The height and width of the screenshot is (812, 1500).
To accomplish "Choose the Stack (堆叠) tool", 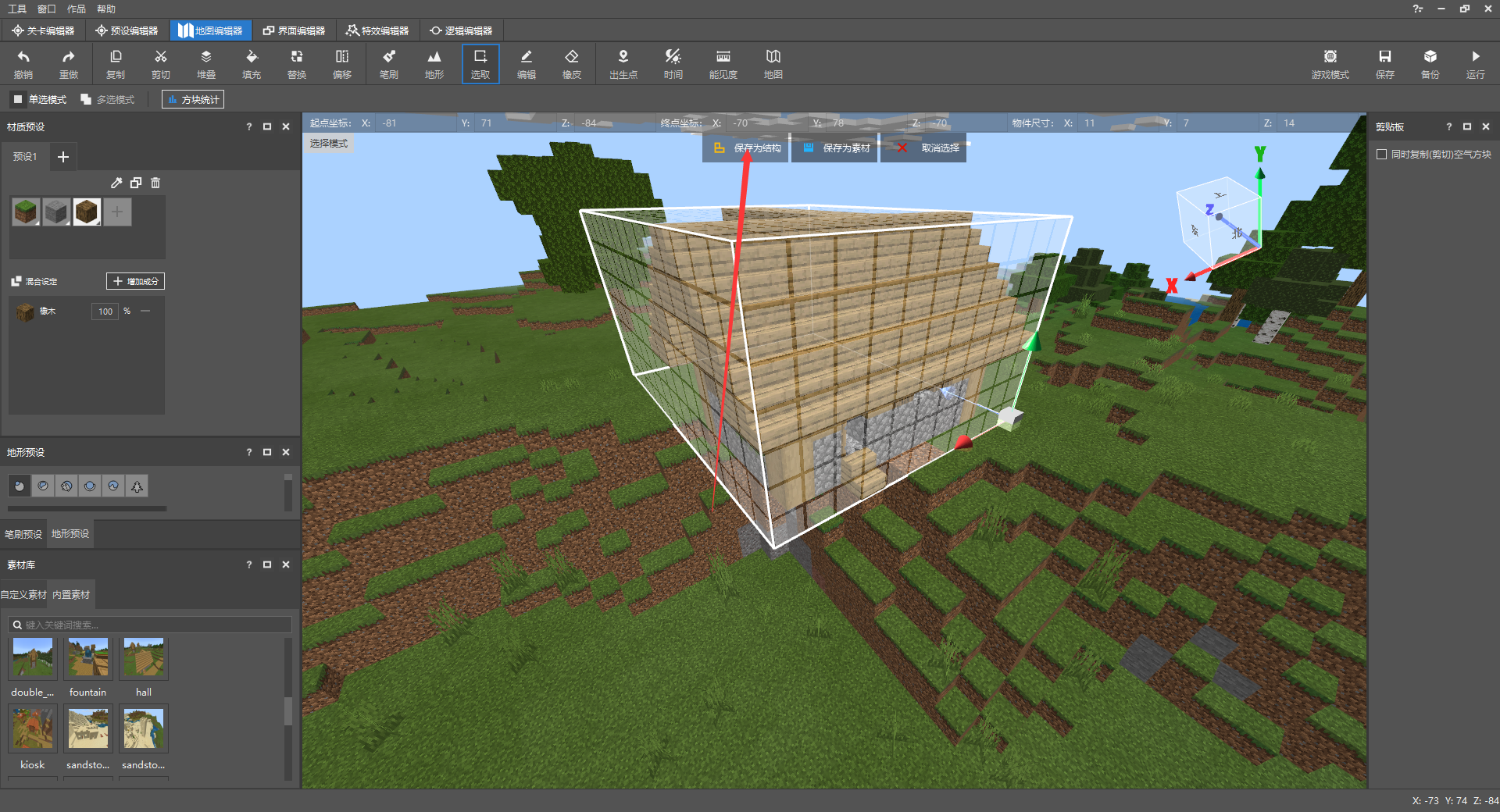I will click(206, 64).
